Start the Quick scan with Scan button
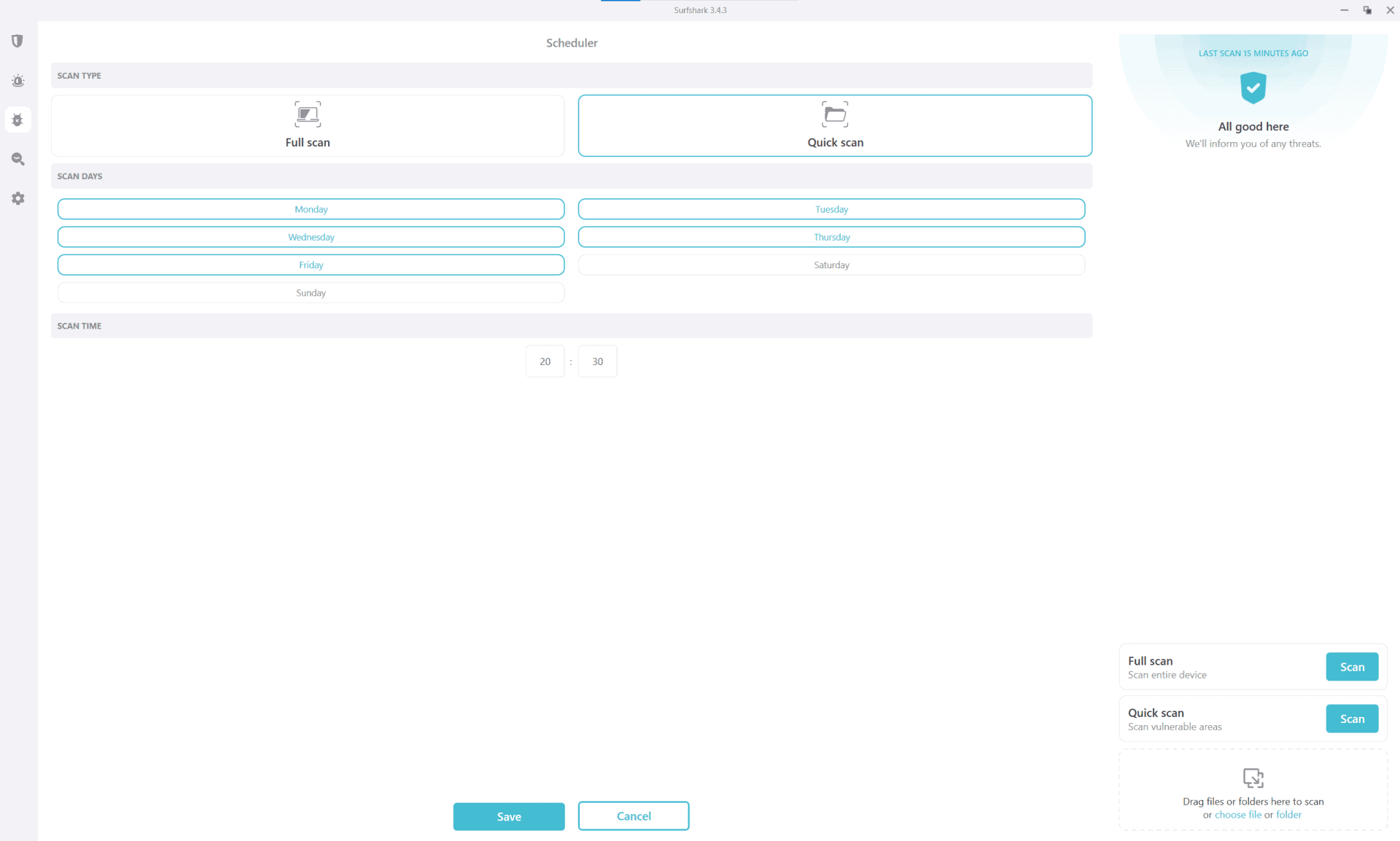Image resolution: width=1400 pixels, height=841 pixels. (x=1352, y=719)
